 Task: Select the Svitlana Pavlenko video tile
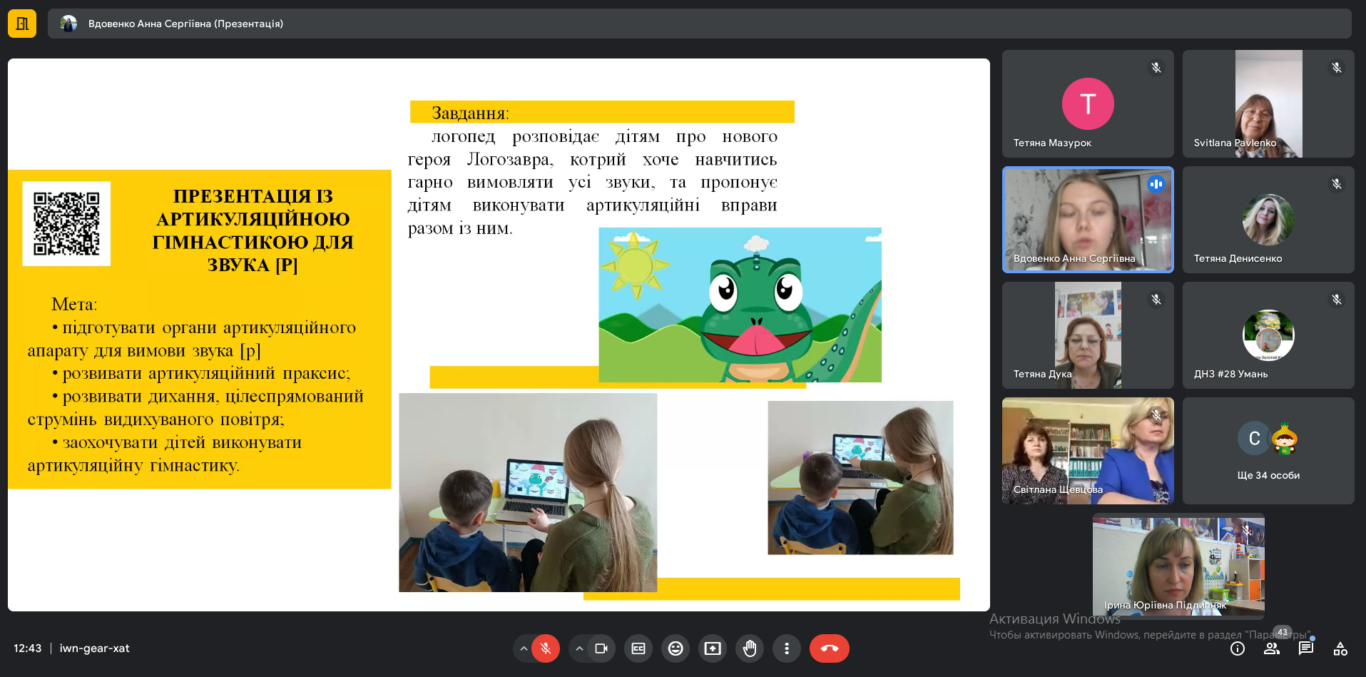tap(1268, 104)
